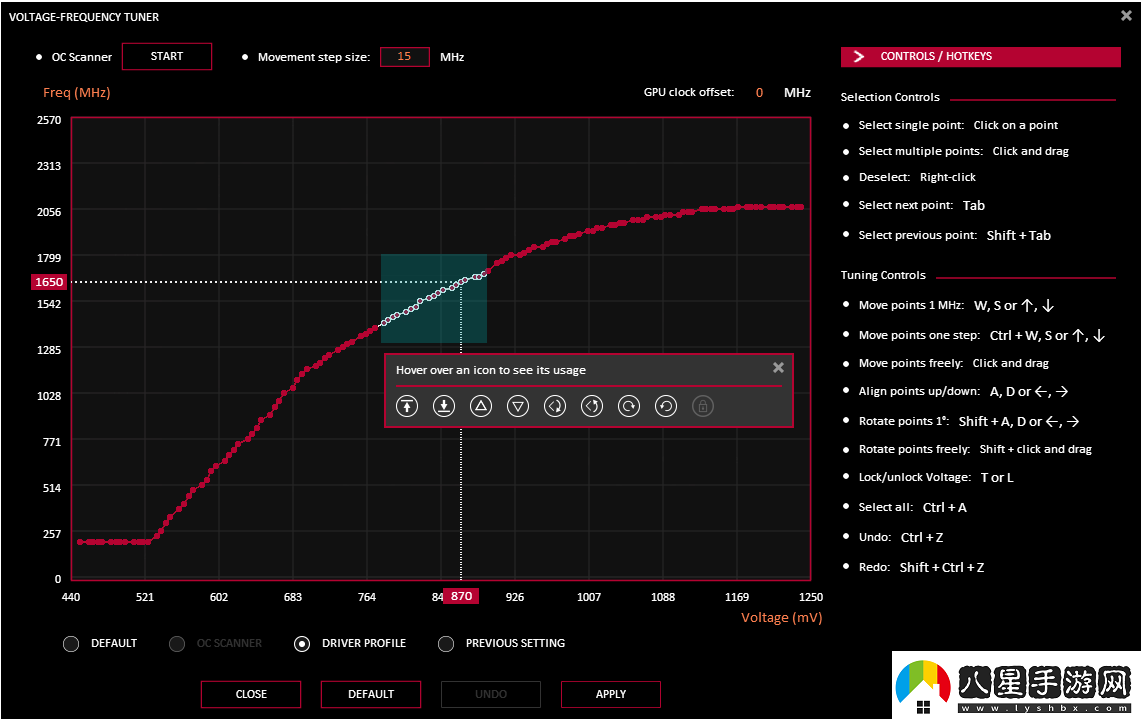1142x719 pixels.
Task: Start the OC Scanner
Action: point(167,57)
